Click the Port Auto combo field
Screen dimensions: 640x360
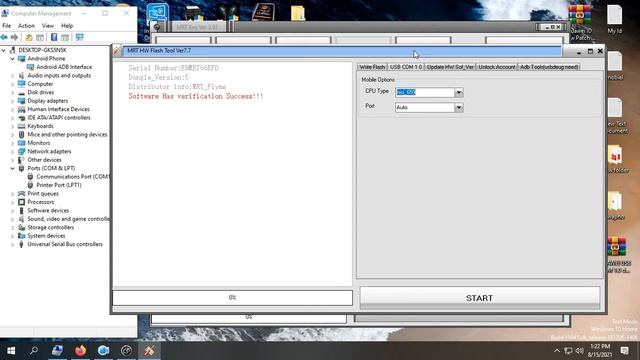click(424, 107)
